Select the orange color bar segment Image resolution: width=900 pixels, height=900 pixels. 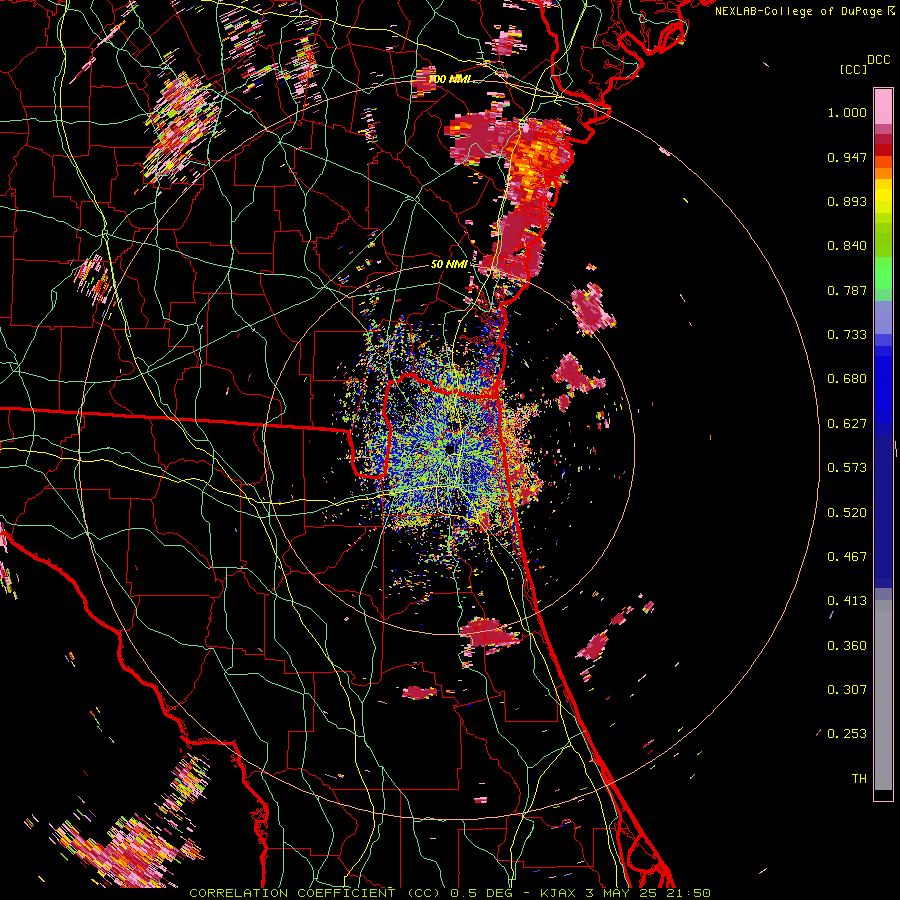pyautogui.click(x=883, y=173)
